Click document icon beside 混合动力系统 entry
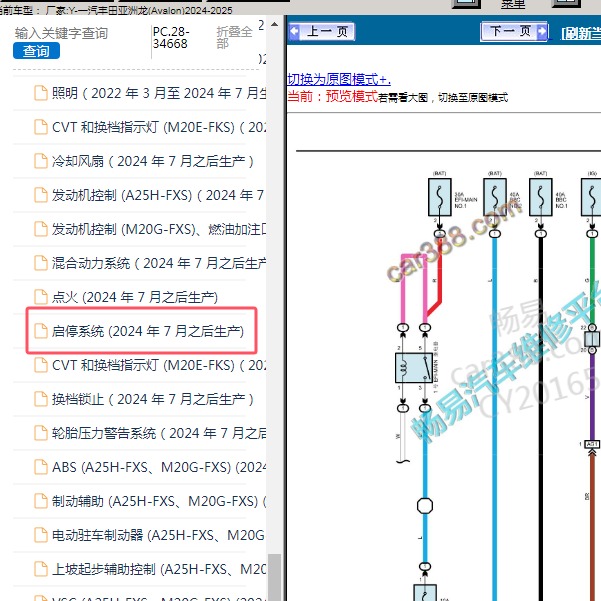The height and width of the screenshot is (601, 601). (41, 263)
